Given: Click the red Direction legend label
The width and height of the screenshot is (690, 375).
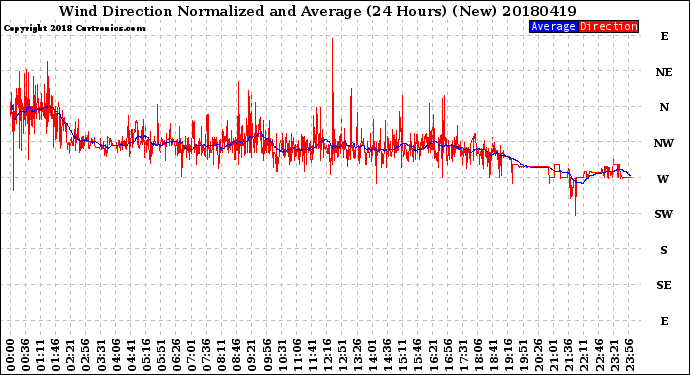Looking at the screenshot, I should tap(608, 26).
